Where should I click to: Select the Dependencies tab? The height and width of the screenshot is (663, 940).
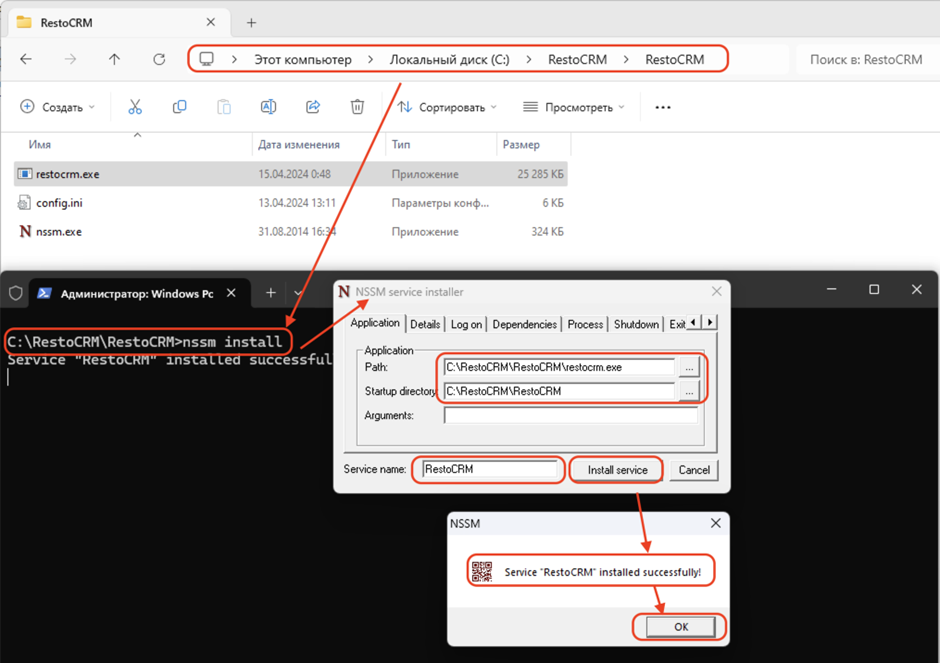coord(524,324)
